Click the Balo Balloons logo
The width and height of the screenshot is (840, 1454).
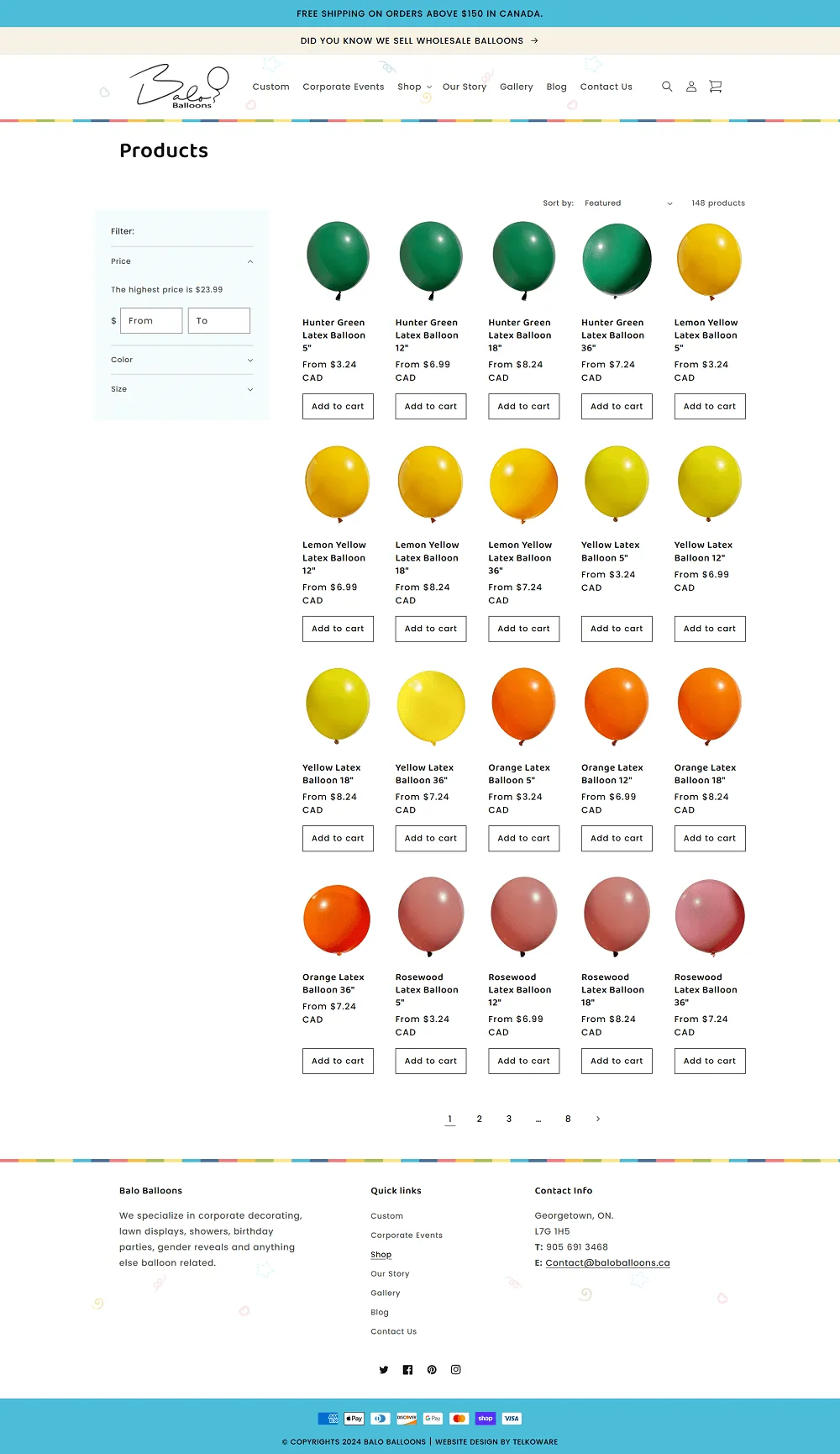coord(179,87)
